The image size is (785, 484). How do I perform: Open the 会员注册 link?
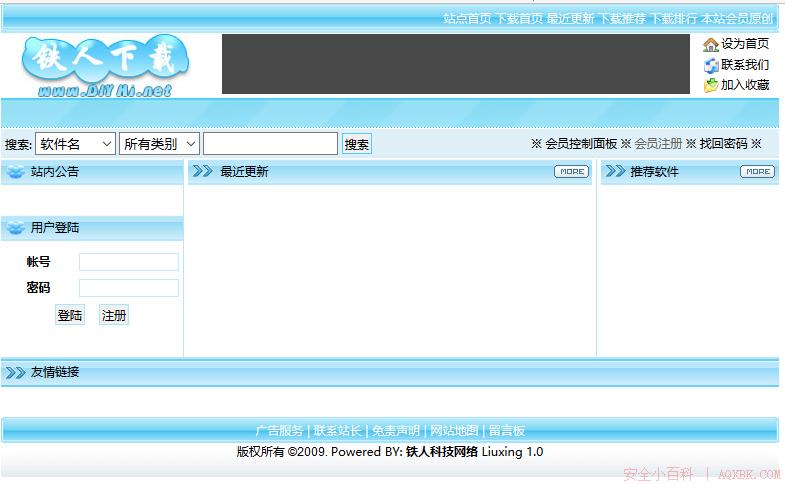click(658, 144)
